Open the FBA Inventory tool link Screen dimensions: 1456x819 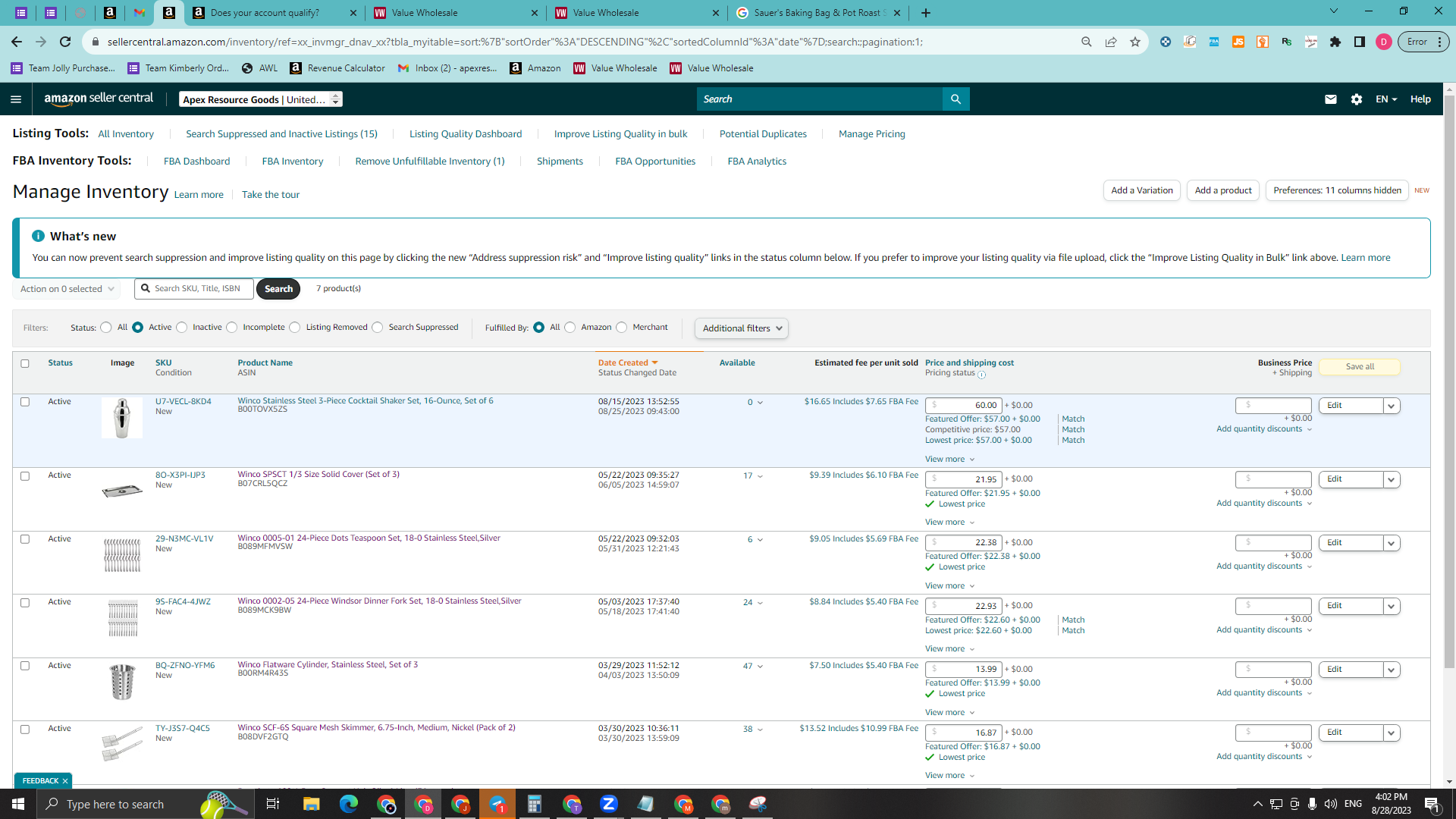coord(293,162)
